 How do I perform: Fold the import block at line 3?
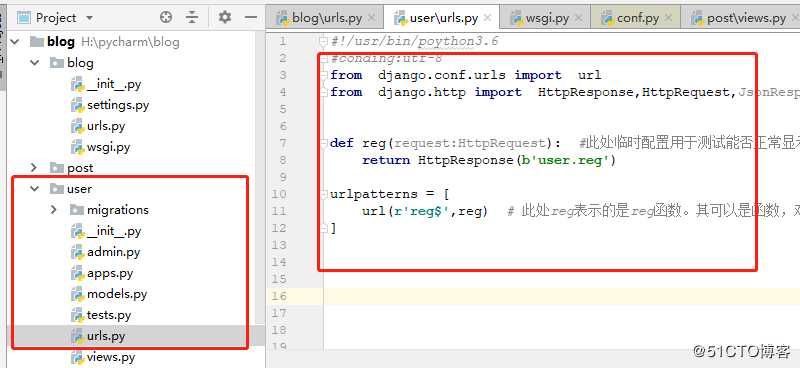(x=323, y=76)
